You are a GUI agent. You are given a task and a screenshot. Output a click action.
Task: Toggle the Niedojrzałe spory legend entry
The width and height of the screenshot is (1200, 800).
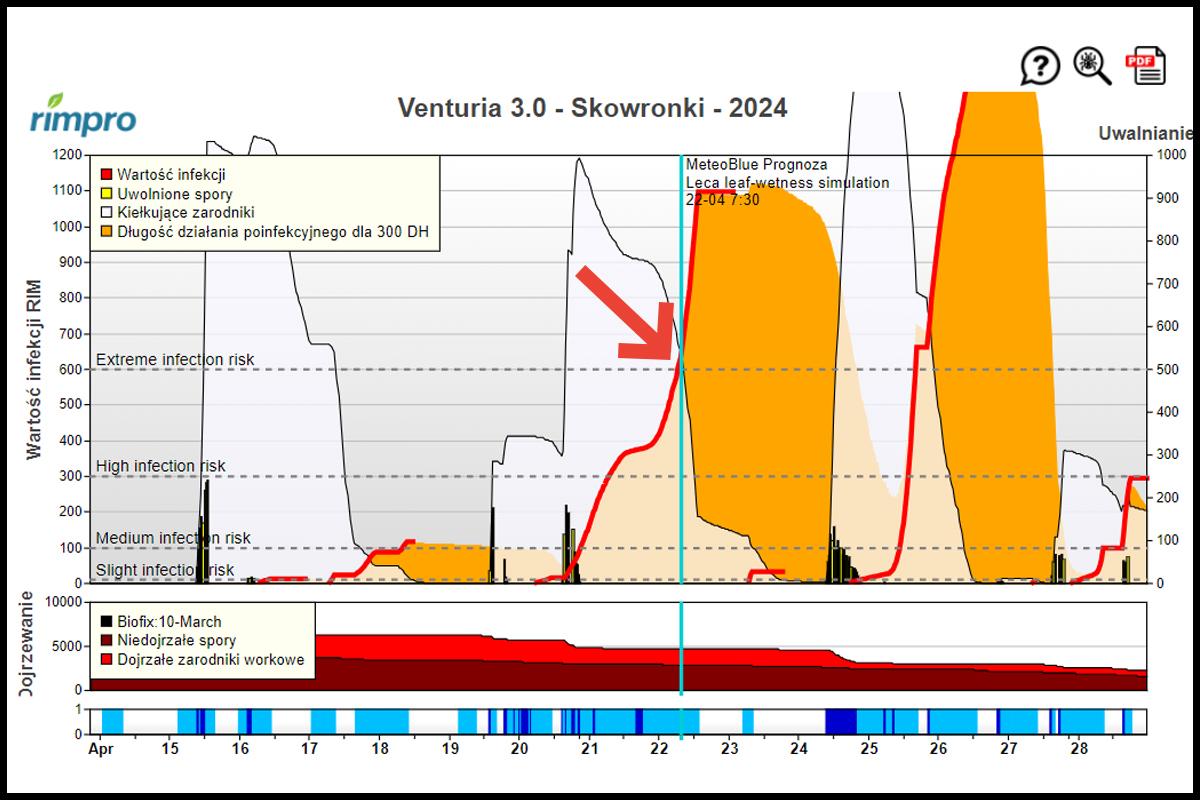click(176, 641)
